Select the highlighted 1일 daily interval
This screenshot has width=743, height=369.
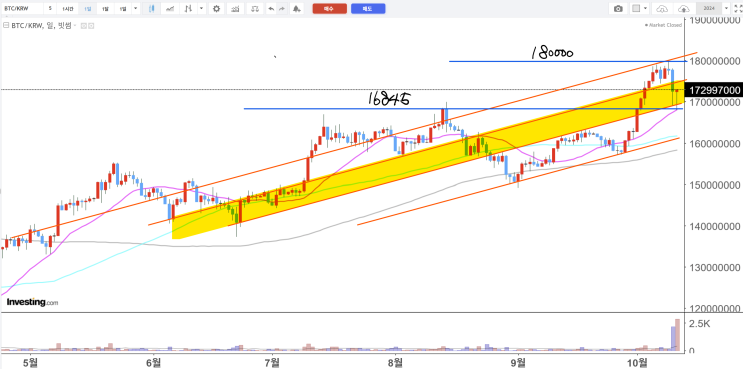click(87, 9)
